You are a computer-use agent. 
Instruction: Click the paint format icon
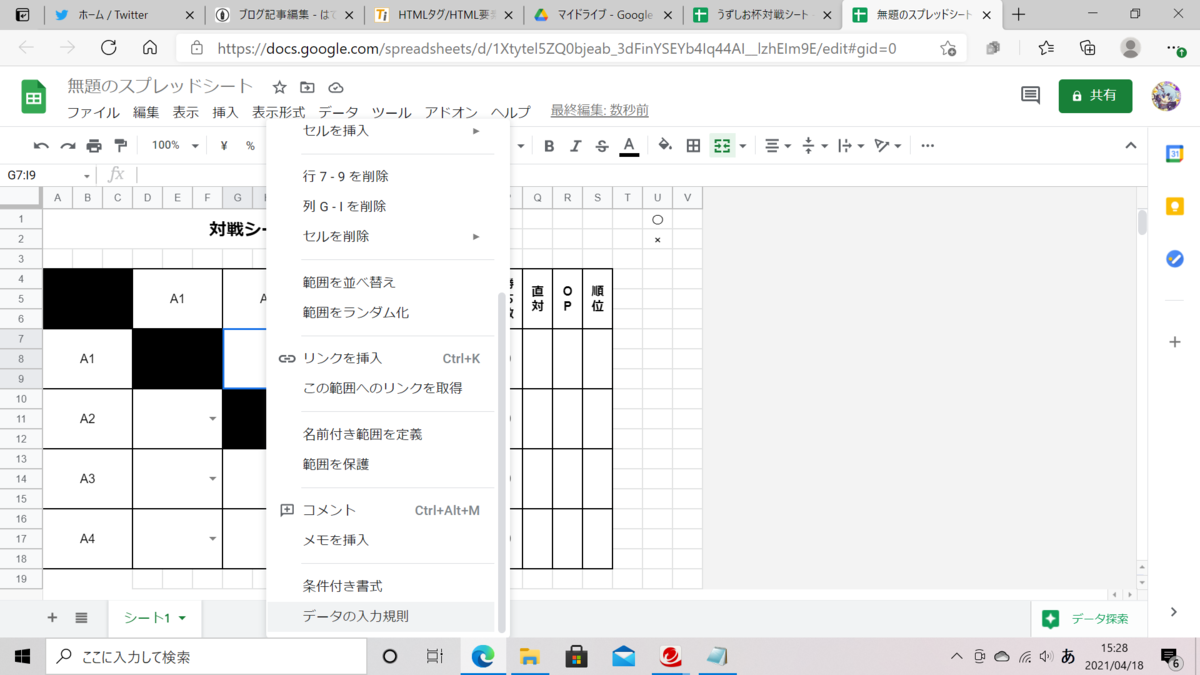pyautogui.click(x=120, y=145)
